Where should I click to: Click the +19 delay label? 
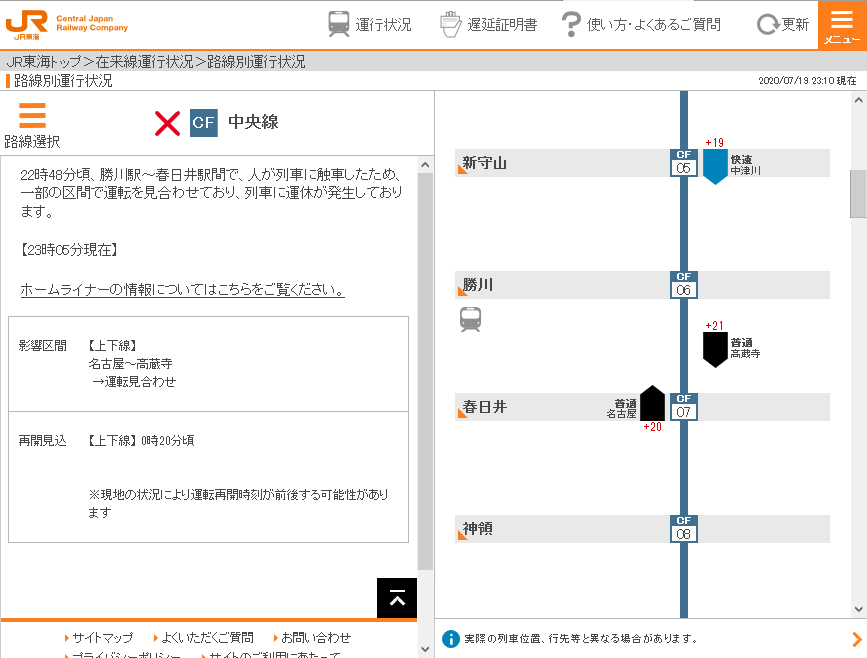point(714,143)
